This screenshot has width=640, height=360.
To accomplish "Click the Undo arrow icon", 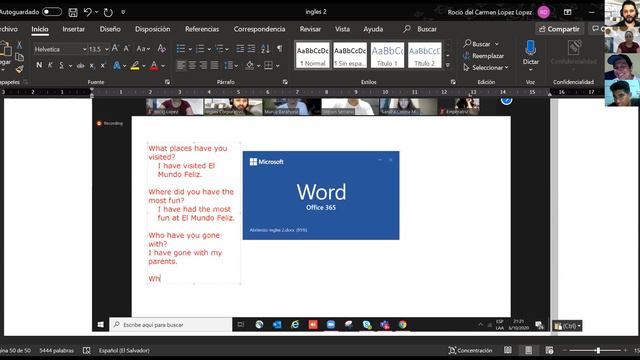I will click(x=88, y=12).
